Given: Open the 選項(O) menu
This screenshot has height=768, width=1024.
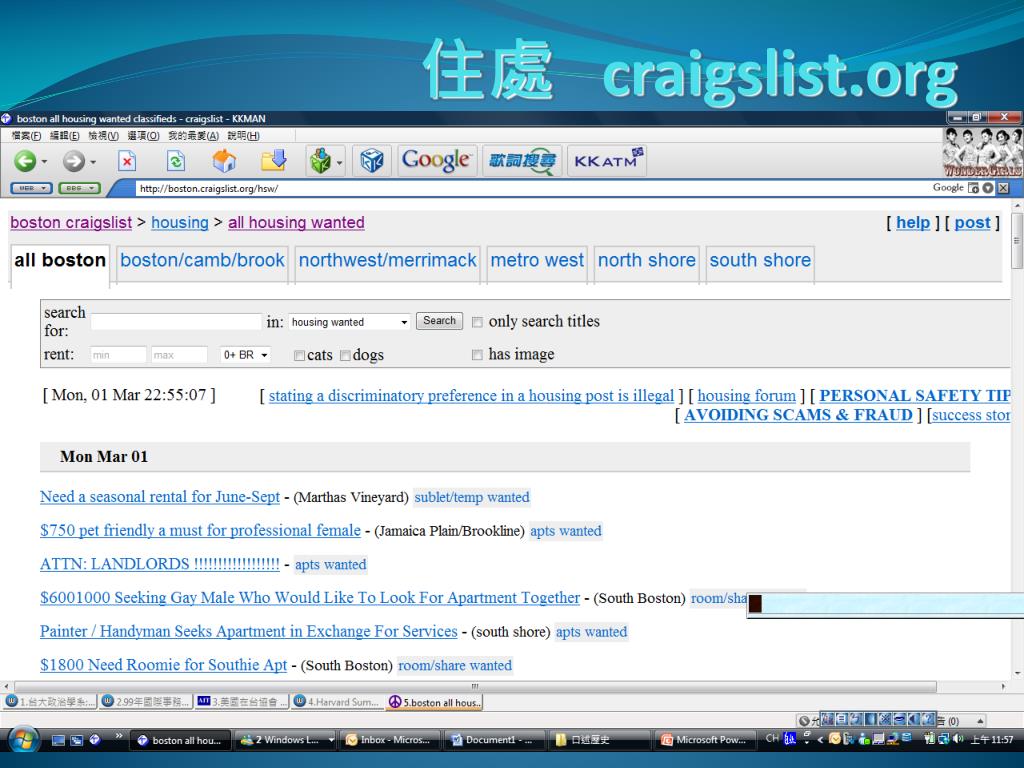Looking at the screenshot, I should pos(143,136).
